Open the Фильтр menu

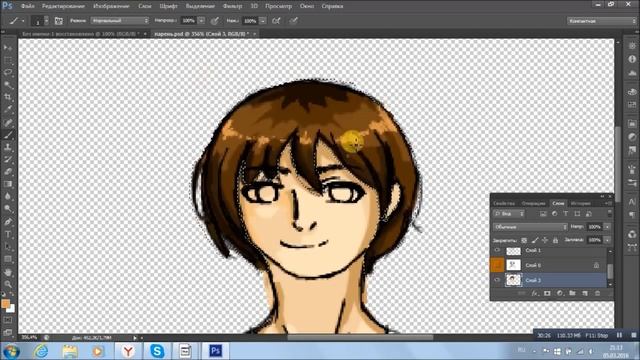232,6
